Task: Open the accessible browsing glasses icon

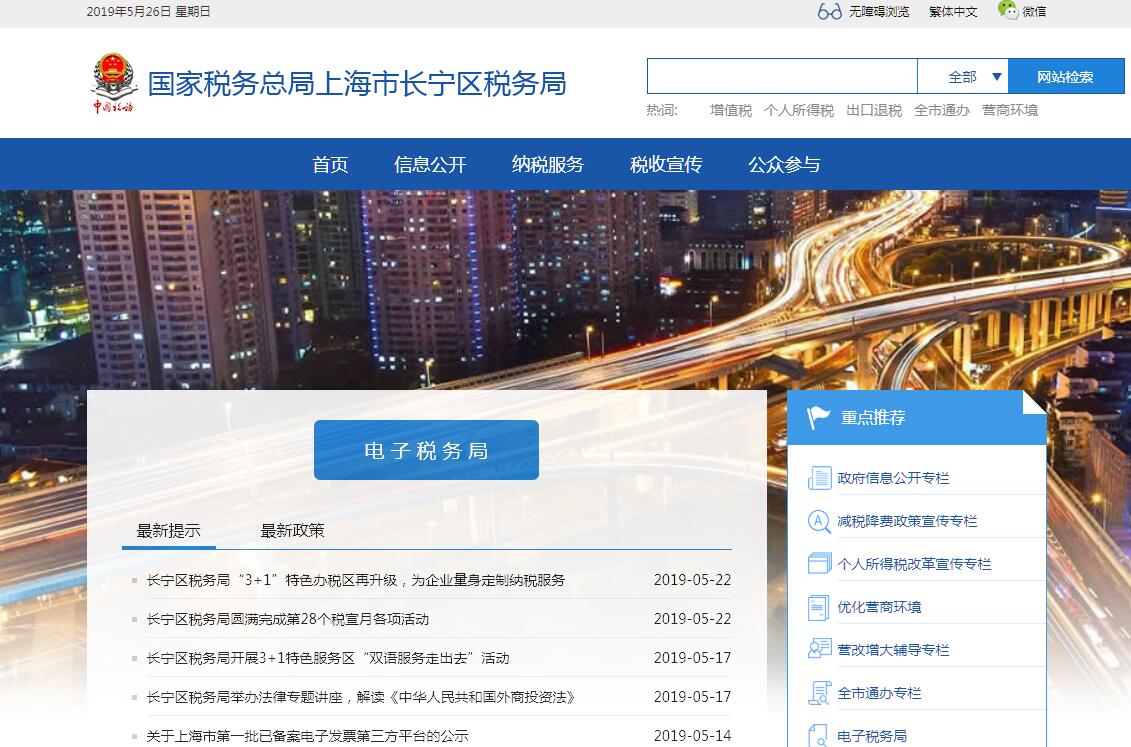Action: 829,12
